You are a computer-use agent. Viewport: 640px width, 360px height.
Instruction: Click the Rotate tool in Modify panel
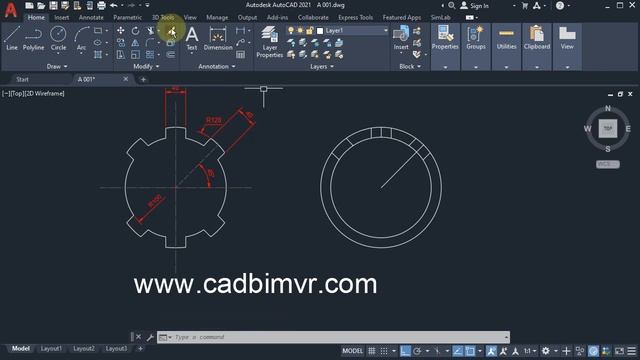tap(136, 31)
